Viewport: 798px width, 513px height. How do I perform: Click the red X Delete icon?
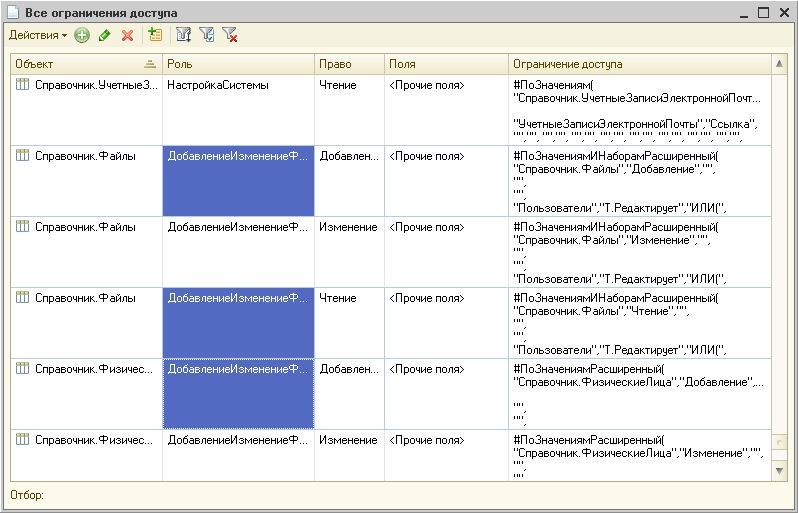127,35
